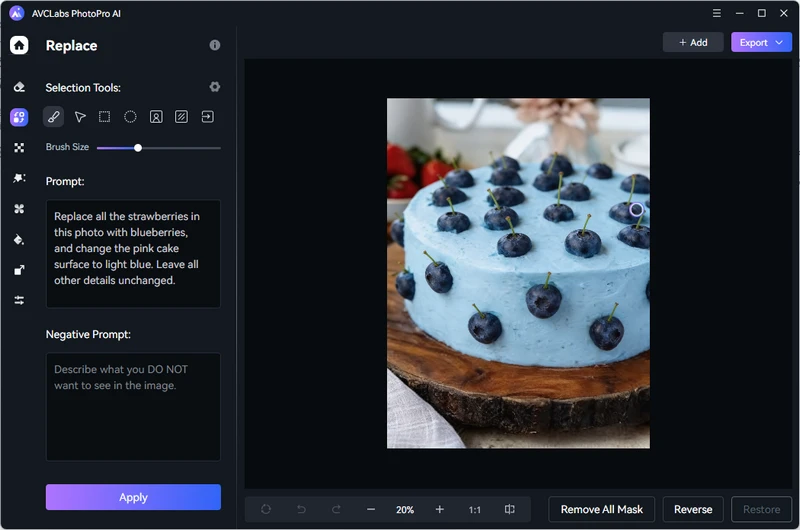Open the Adjustments sliders tool in sidebar
800x530 pixels.
pyautogui.click(x=19, y=300)
